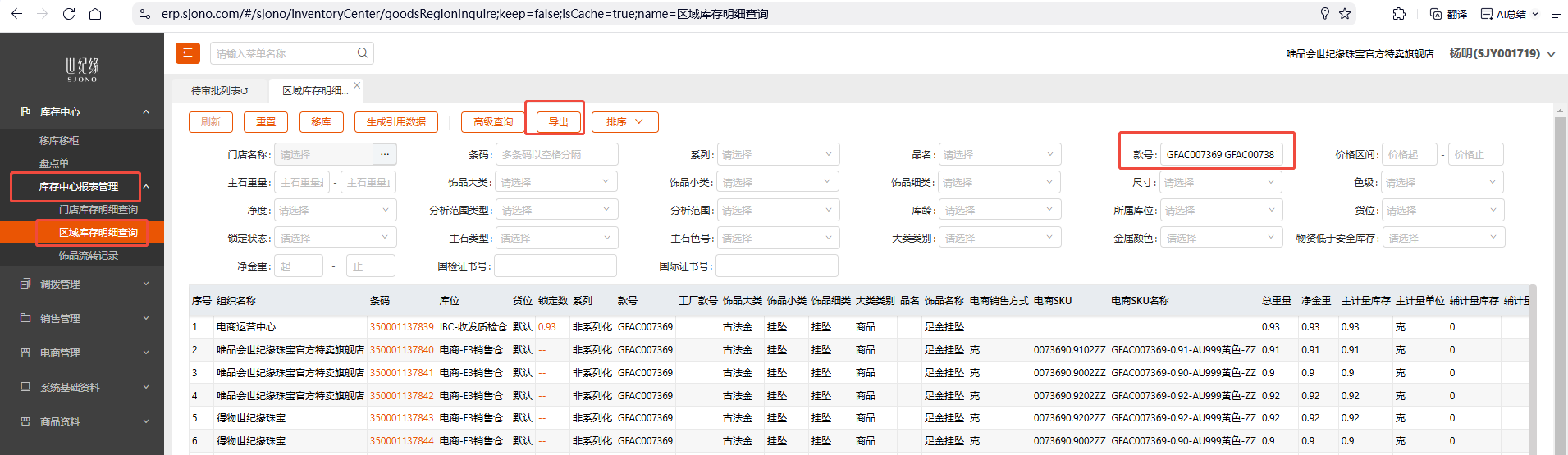Click the 高级查询 button
This screenshot has height=455, width=1568.
point(492,122)
